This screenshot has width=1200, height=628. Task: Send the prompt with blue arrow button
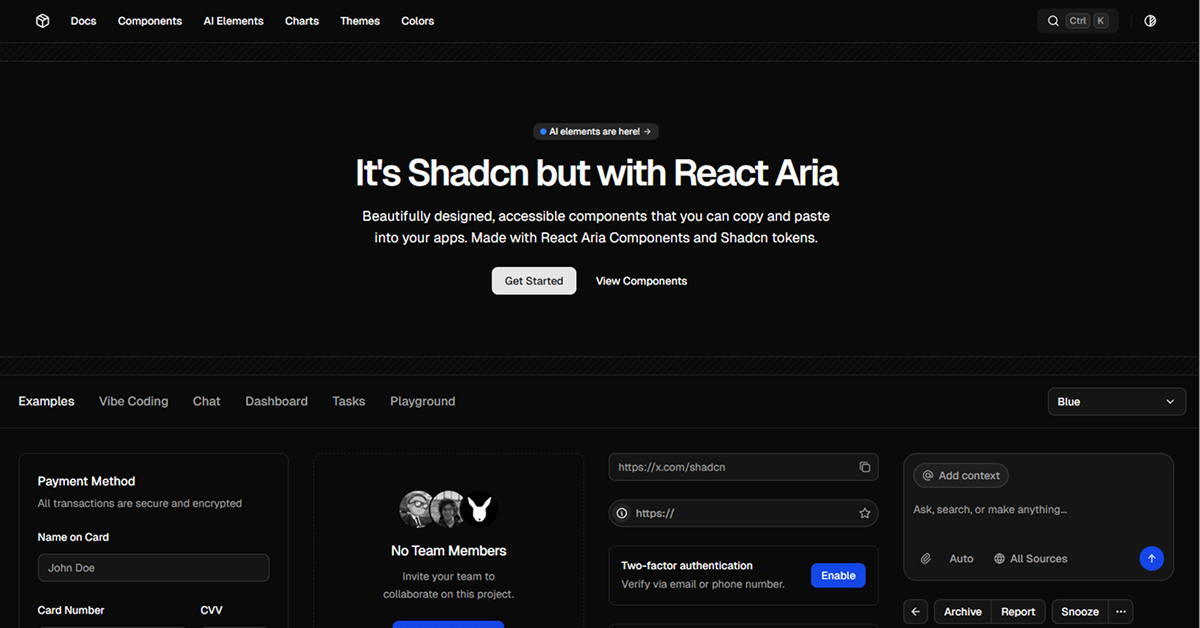1151,559
